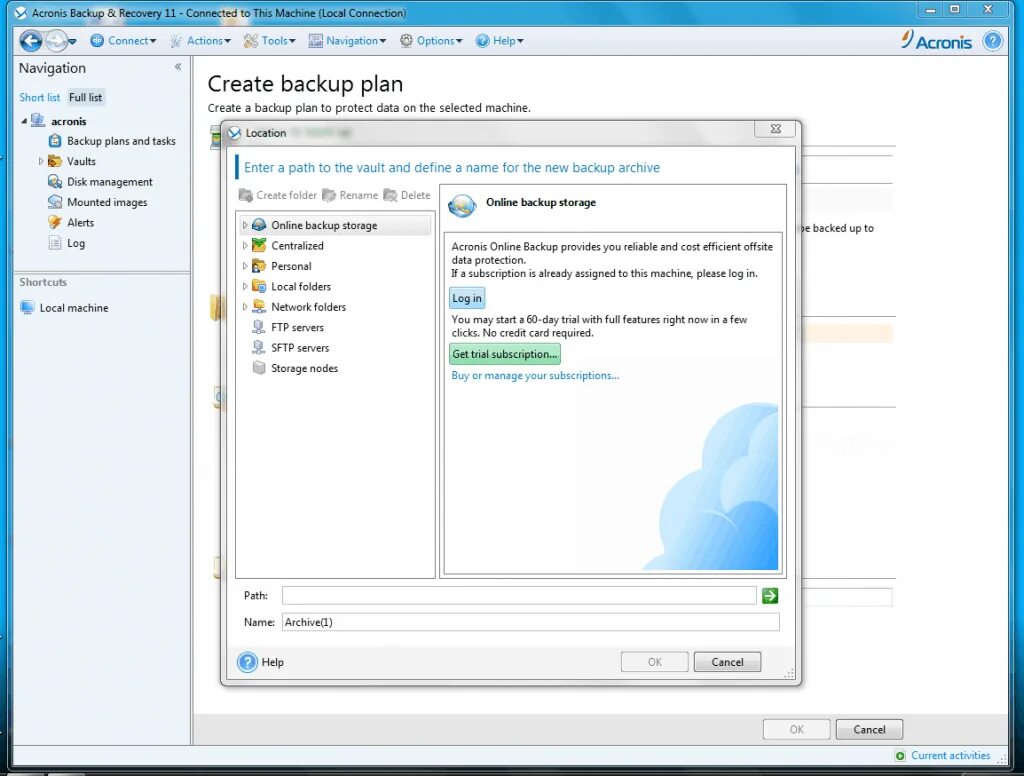Select Storage nodes text in location tree
Screen dimensions: 1024x776
(x=304, y=368)
